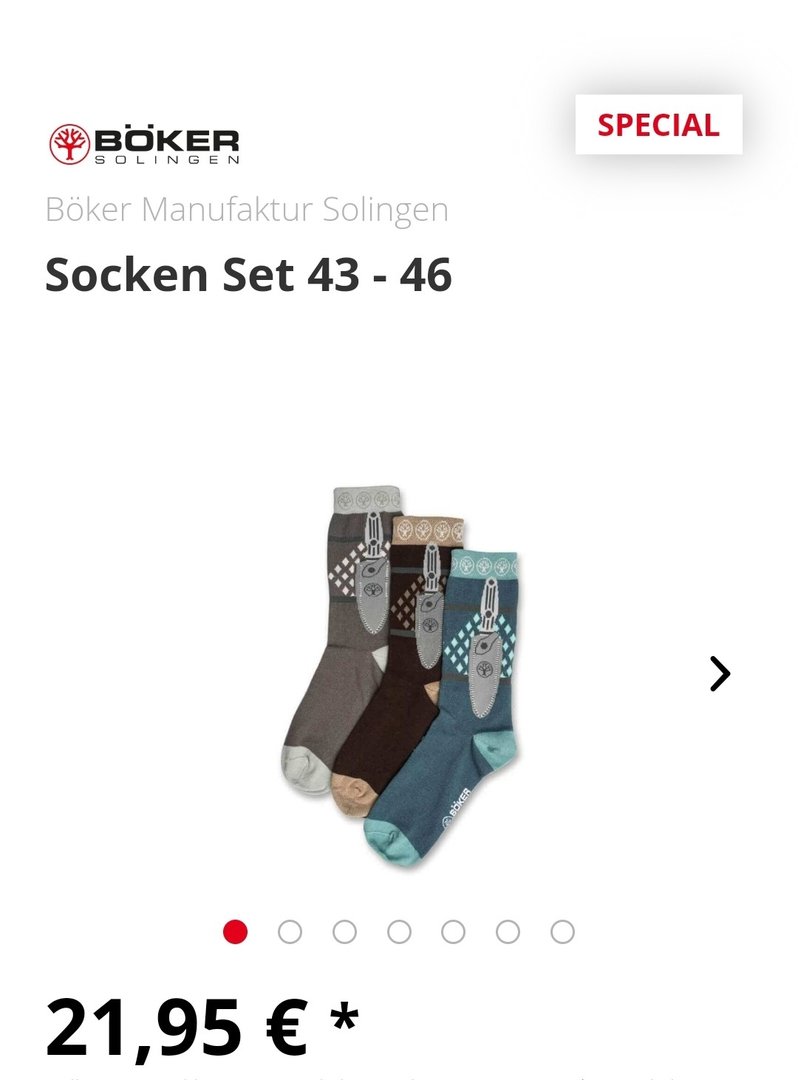Viewport: 798px width, 1080px height.
Task: Click the red Böker tree emblem
Action: (x=70, y=144)
